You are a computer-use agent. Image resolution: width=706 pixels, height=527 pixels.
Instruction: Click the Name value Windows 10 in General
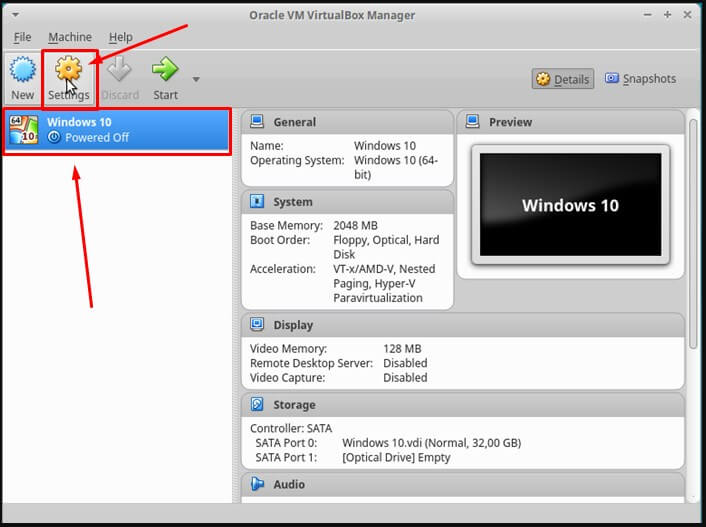(385, 145)
